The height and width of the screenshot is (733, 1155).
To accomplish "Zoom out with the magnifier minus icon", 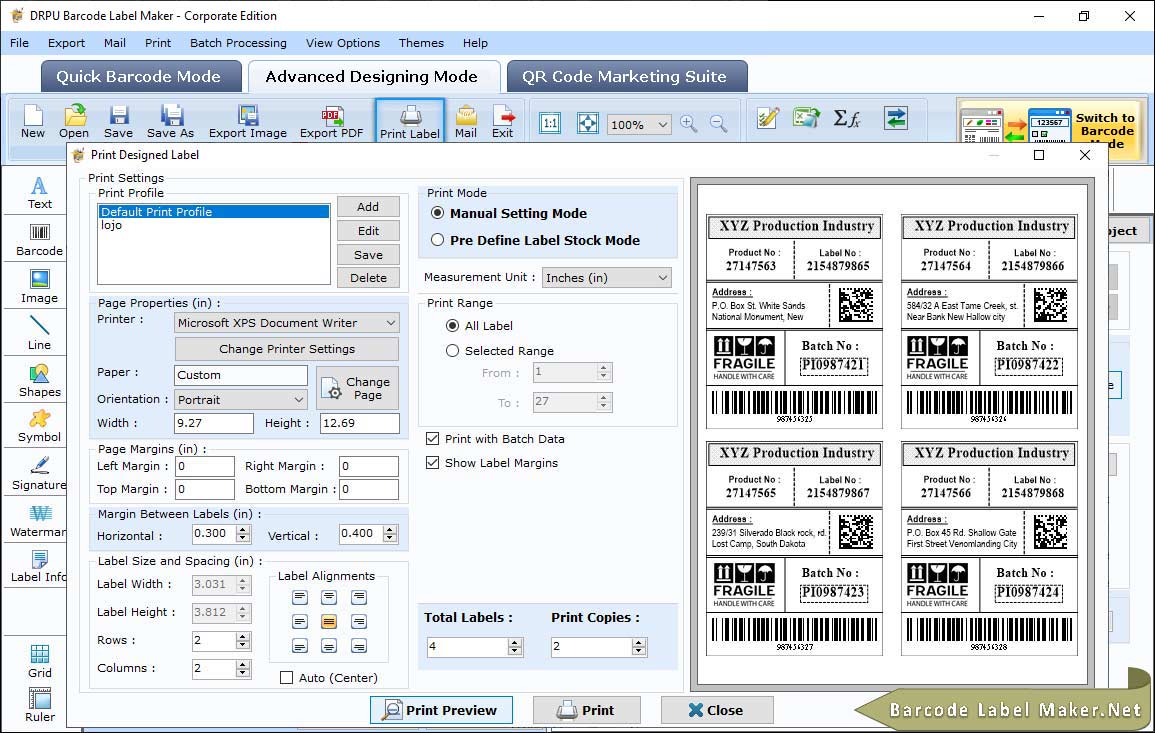I will click(718, 123).
